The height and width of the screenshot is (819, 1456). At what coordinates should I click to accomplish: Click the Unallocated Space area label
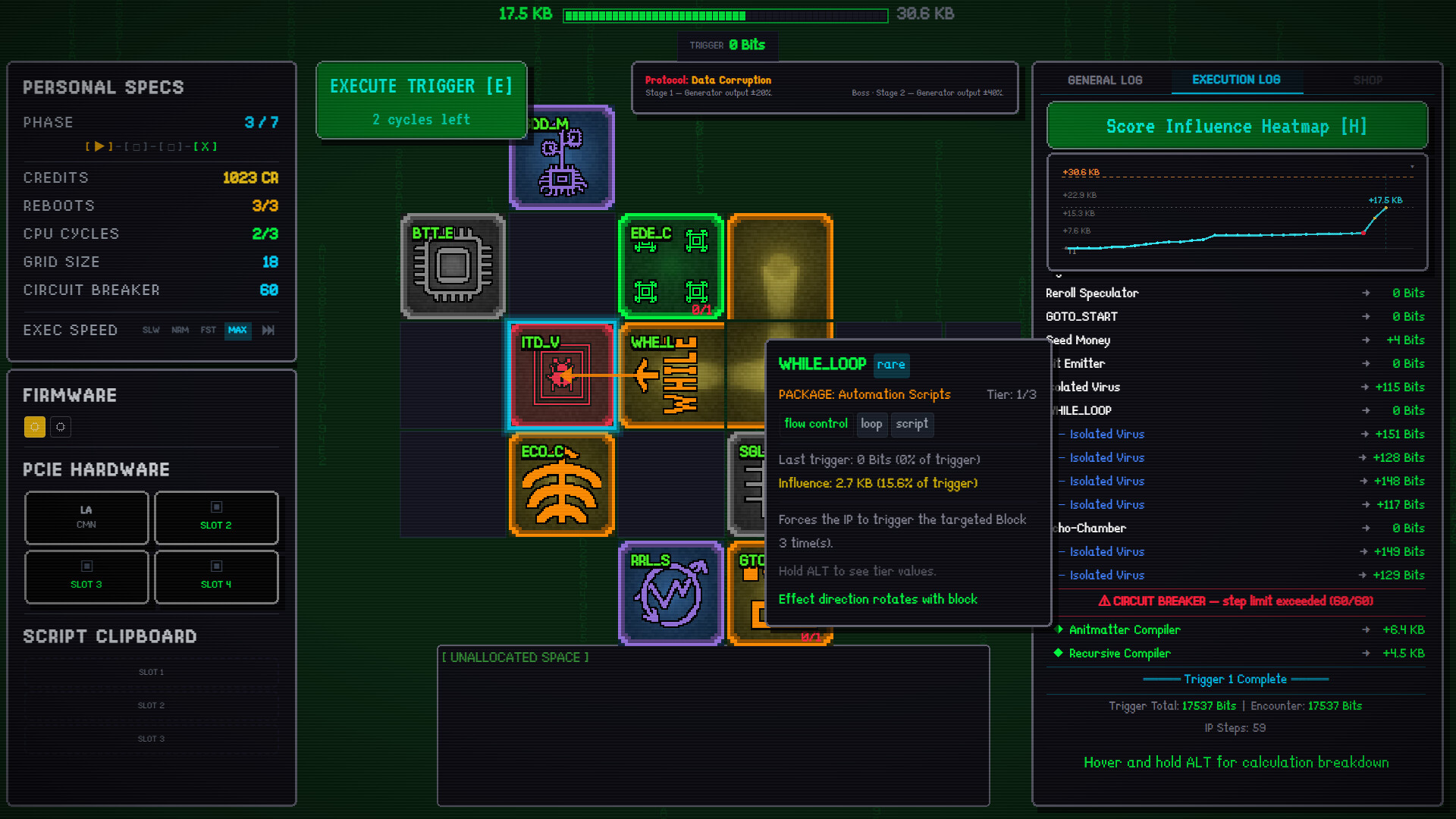[x=516, y=657]
